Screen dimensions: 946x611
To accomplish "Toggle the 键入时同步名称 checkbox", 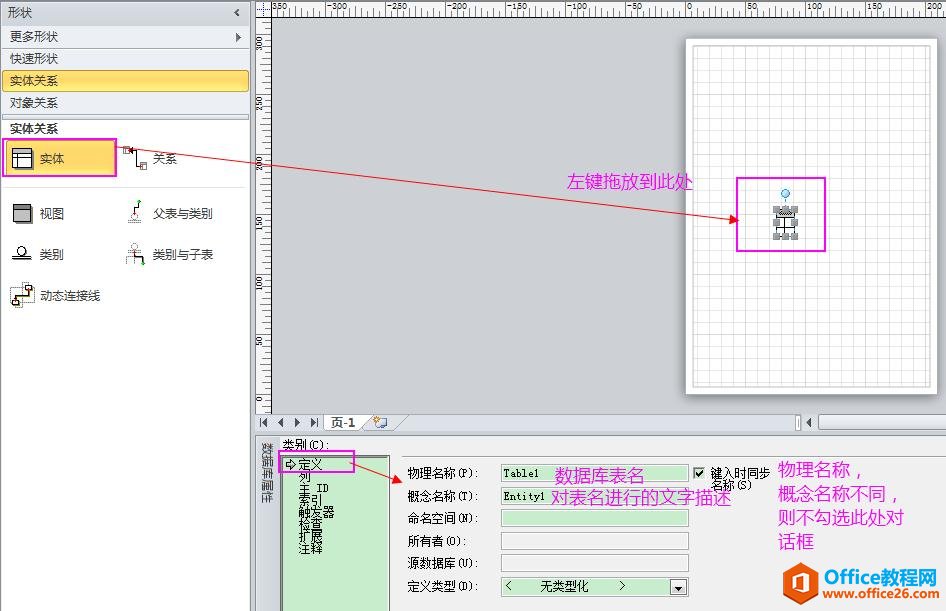I will [x=698, y=472].
